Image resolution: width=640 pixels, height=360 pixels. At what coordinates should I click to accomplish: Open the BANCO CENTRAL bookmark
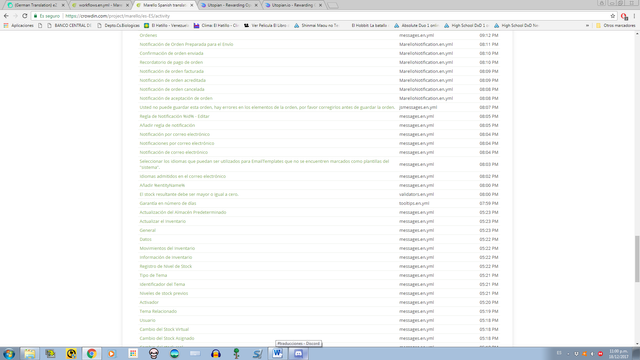click(x=69, y=25)
